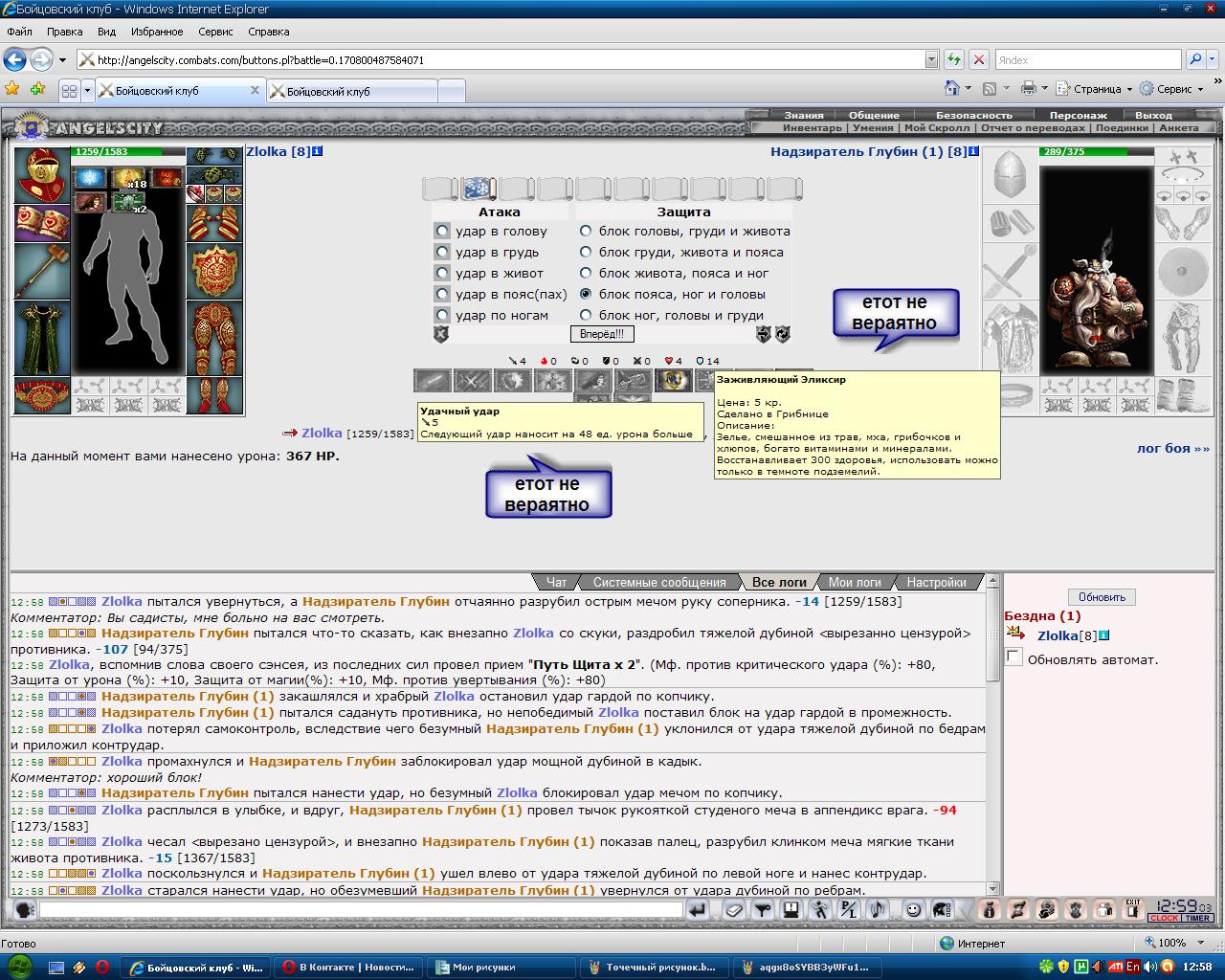The image size is (1225, 980).
Task: Click Zlolka's green robe armor slot
Action: click(x=41, y=338)
